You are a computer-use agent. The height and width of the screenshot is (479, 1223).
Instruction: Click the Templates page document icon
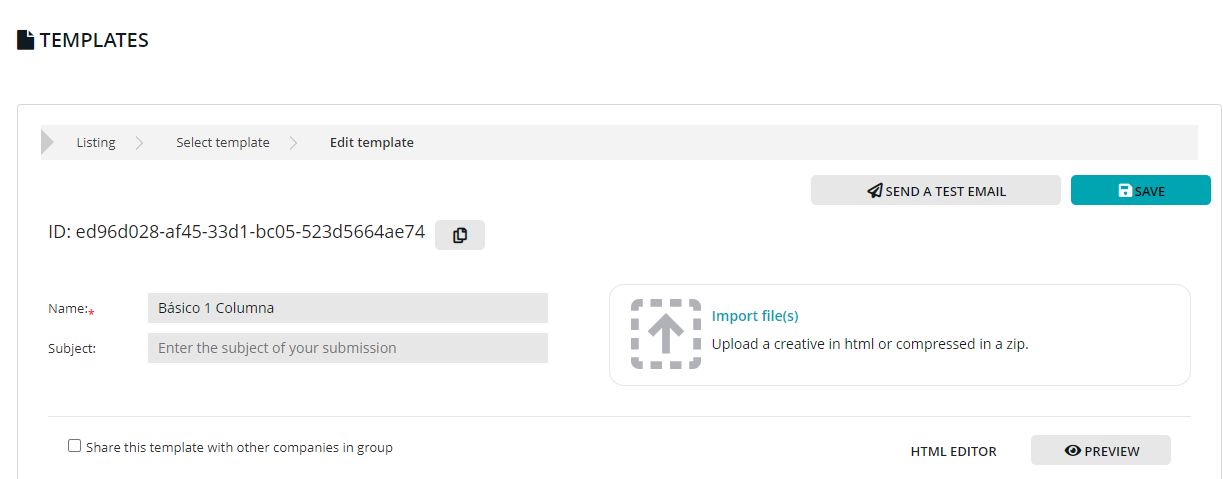pyautogui.click(x=26, y=40)
